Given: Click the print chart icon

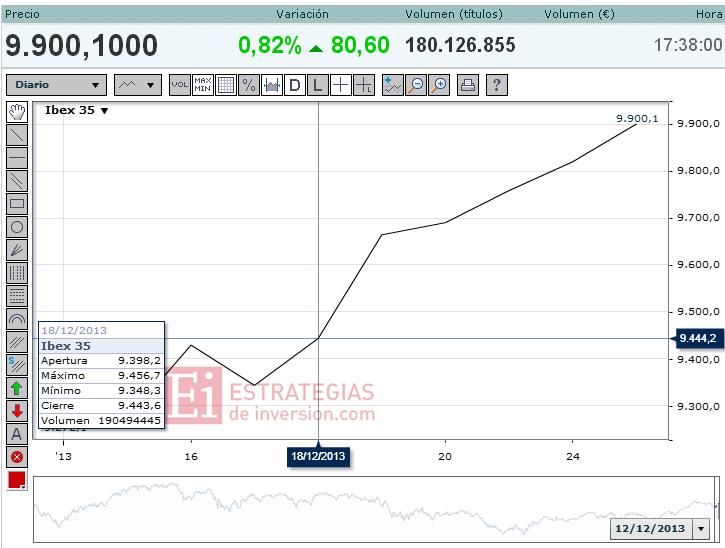Looking at the screenshot, I should coord(468,85).
